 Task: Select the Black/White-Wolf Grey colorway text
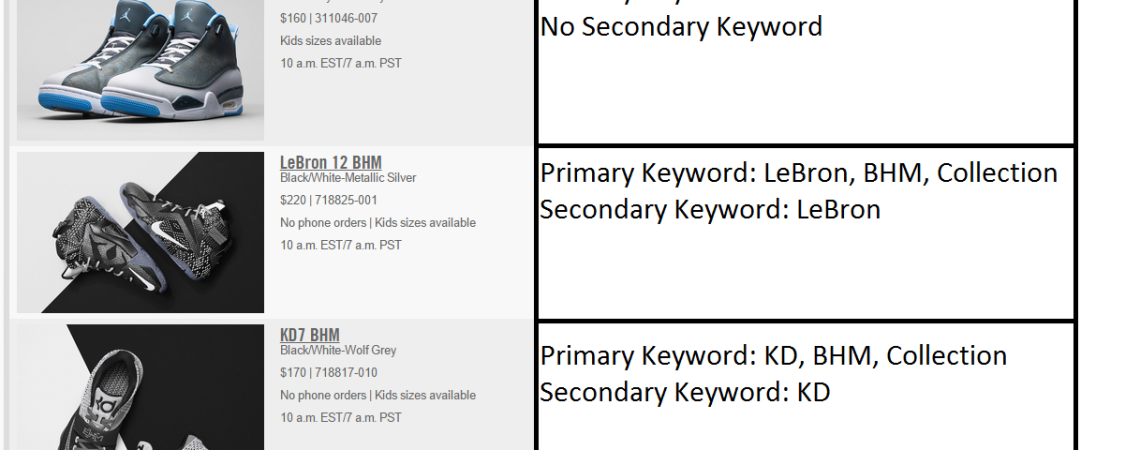[x=338, y=350]
